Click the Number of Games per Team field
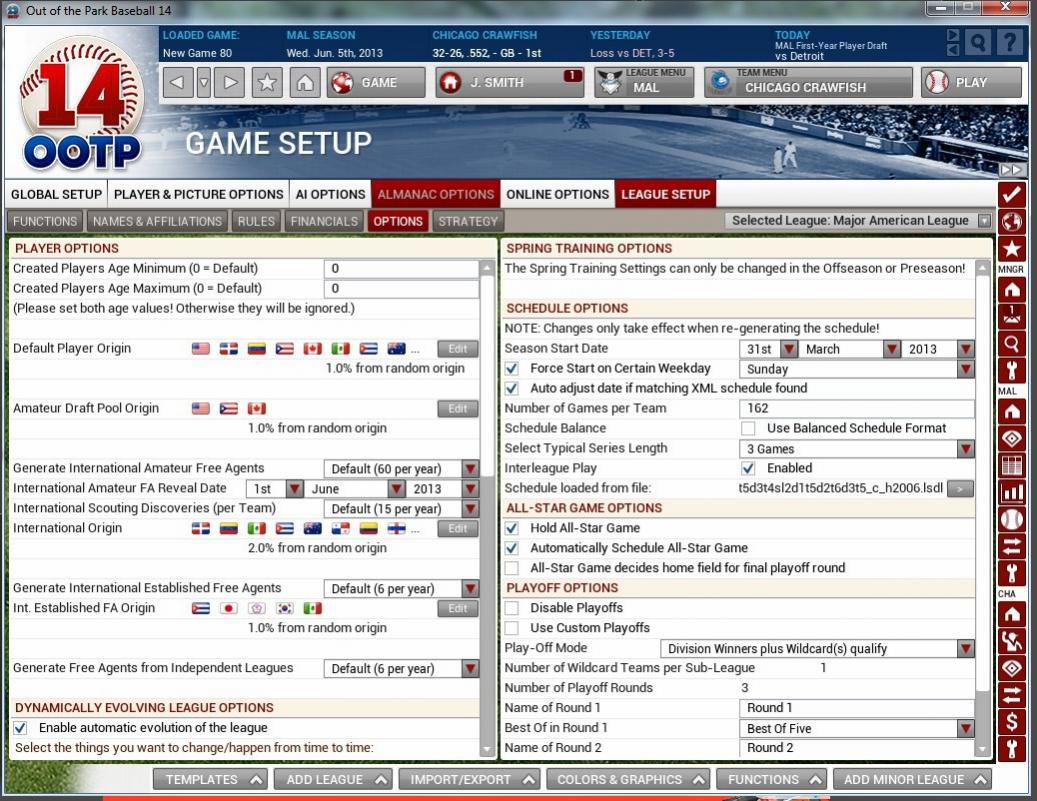Image resolution: width=1037 pixels, height=801 pixels. click(x=856, y=408)
